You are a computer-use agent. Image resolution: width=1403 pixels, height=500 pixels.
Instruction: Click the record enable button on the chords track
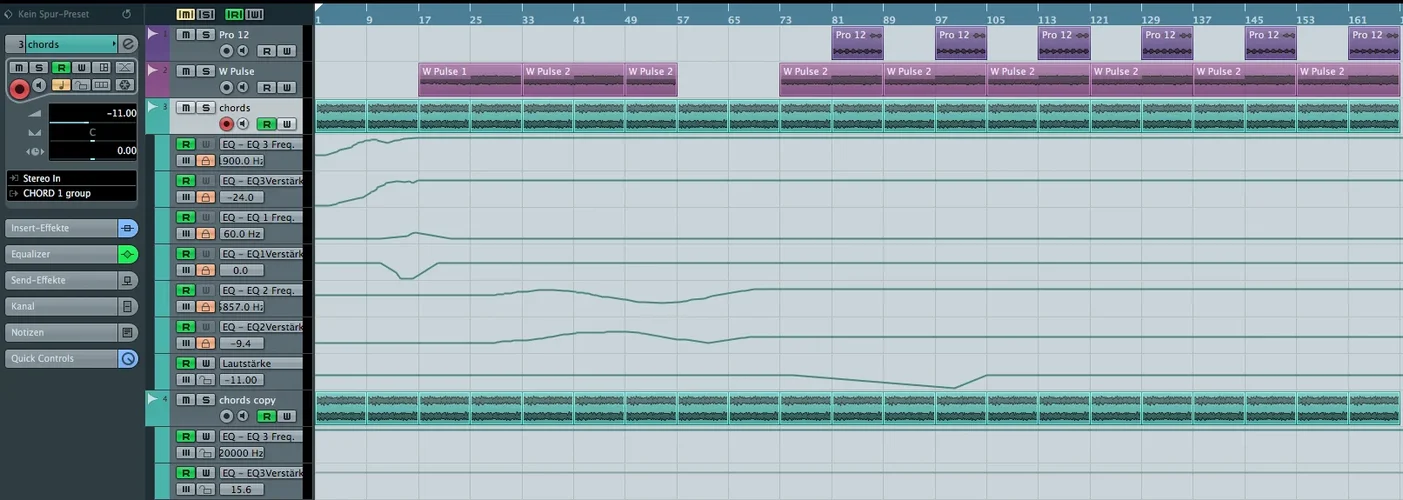(226, 124)
